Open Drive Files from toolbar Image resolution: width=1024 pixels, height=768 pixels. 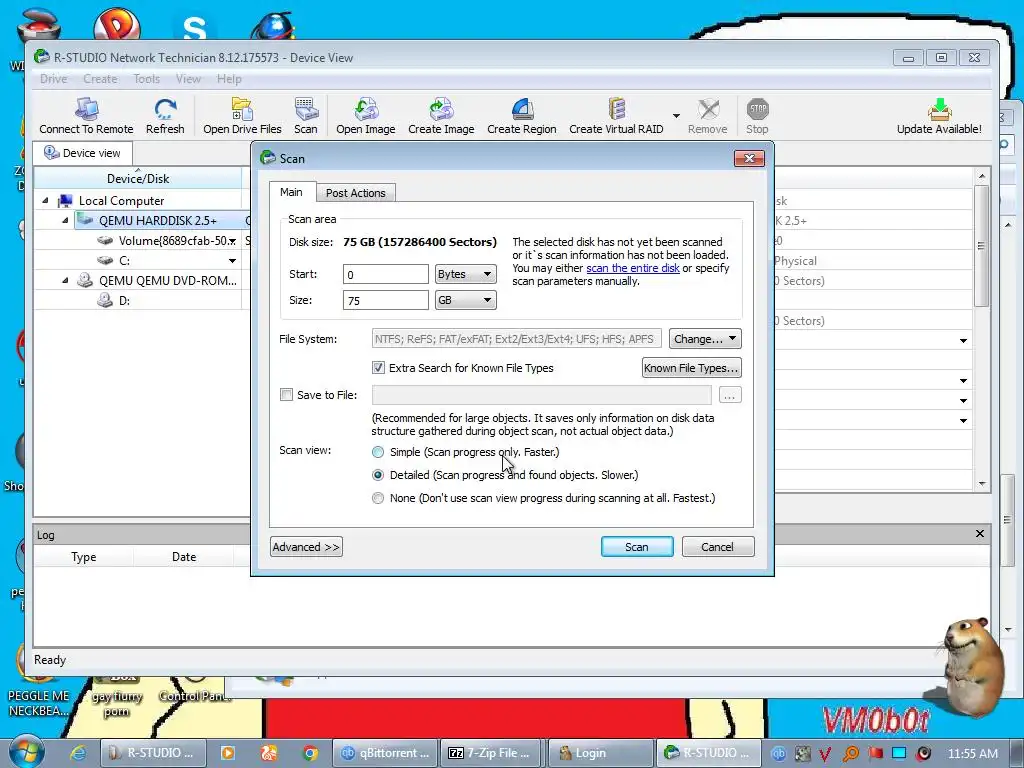pyautogui.click(x=242, y=109)
